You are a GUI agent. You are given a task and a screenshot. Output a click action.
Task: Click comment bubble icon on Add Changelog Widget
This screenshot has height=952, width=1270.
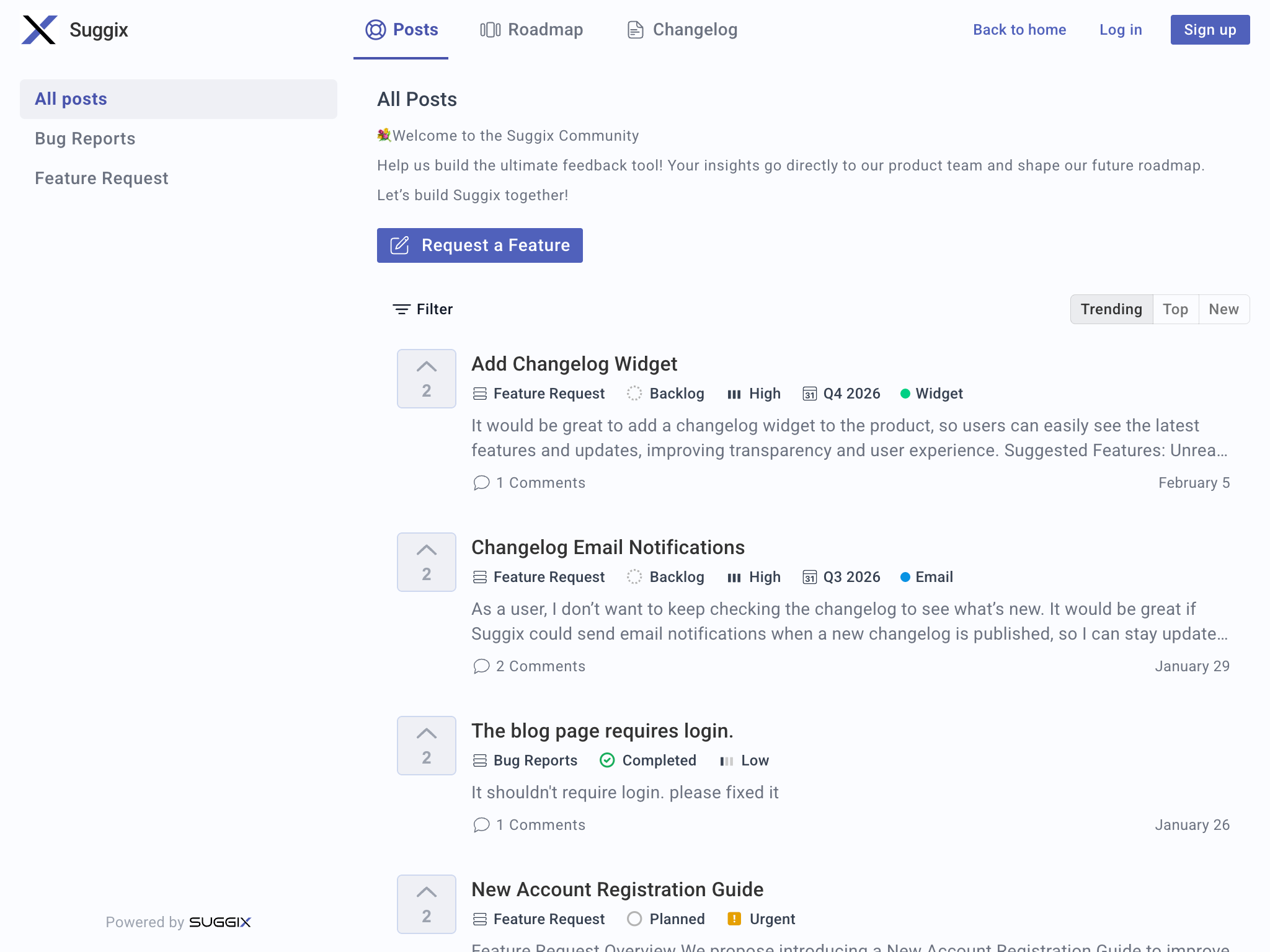click(481, 483)
